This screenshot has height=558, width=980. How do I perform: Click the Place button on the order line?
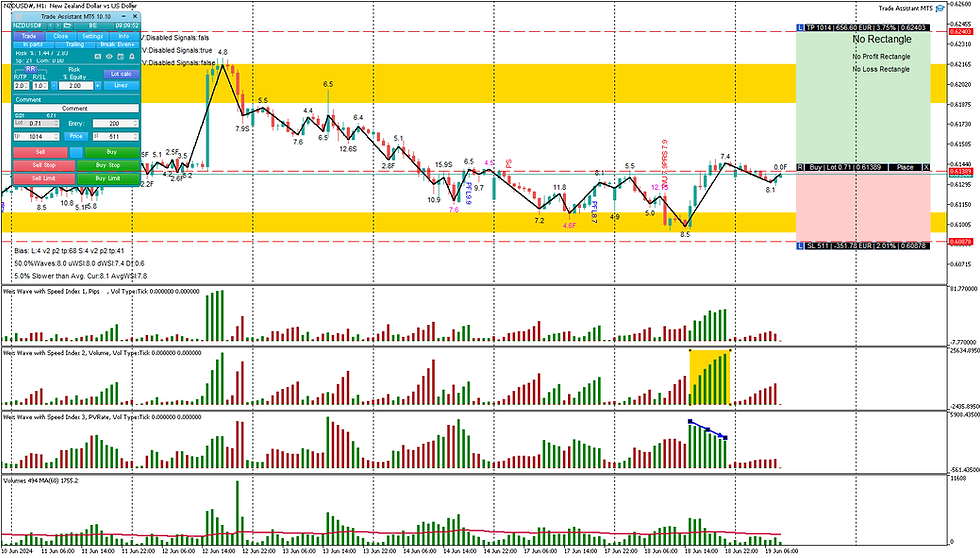tap(905, 167)
